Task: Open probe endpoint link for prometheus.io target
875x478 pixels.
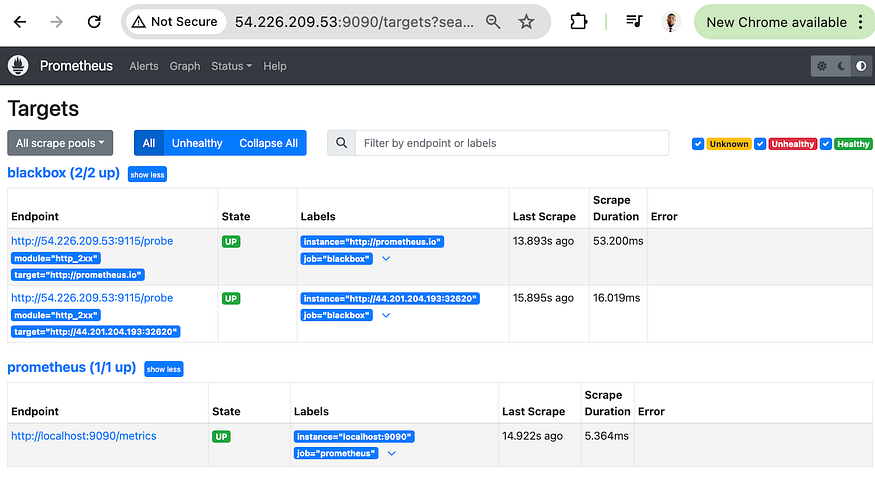Action: (92, 241)
